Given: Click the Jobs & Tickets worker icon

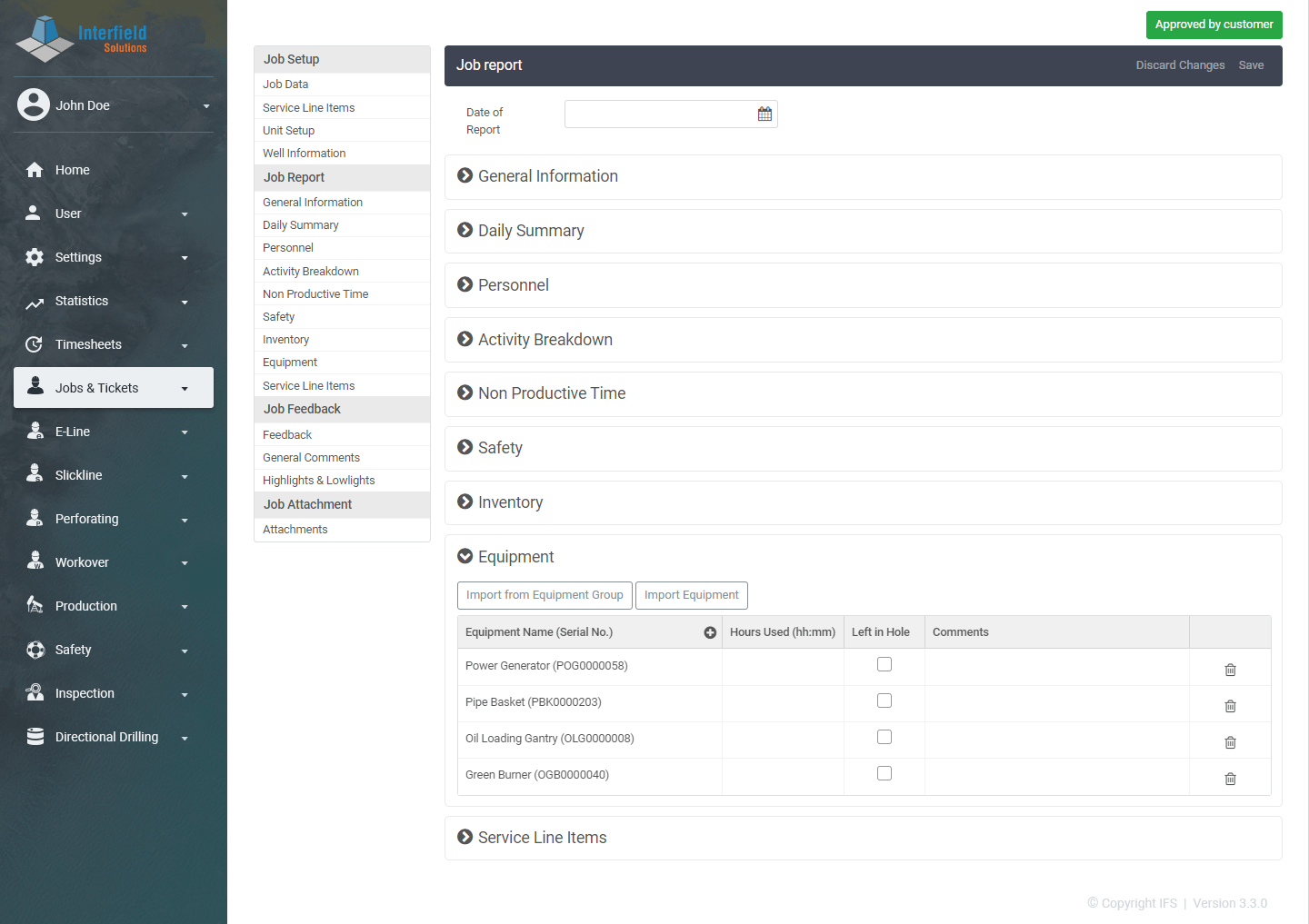Looking at the screenshot, I should 35,385.
